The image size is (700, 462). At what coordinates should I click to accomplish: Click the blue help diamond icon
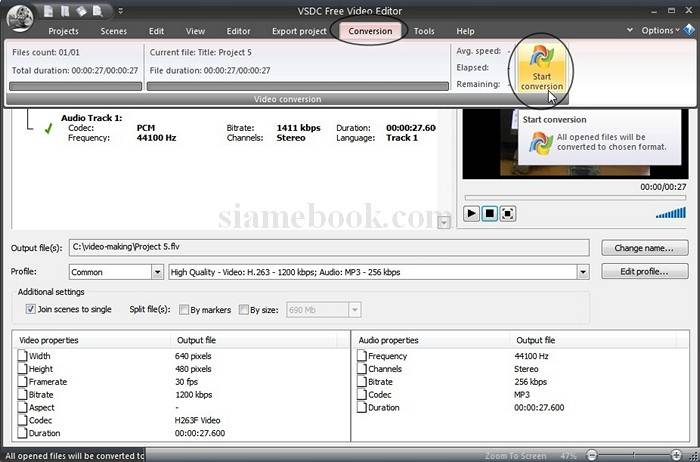click(x=688, y=30)
